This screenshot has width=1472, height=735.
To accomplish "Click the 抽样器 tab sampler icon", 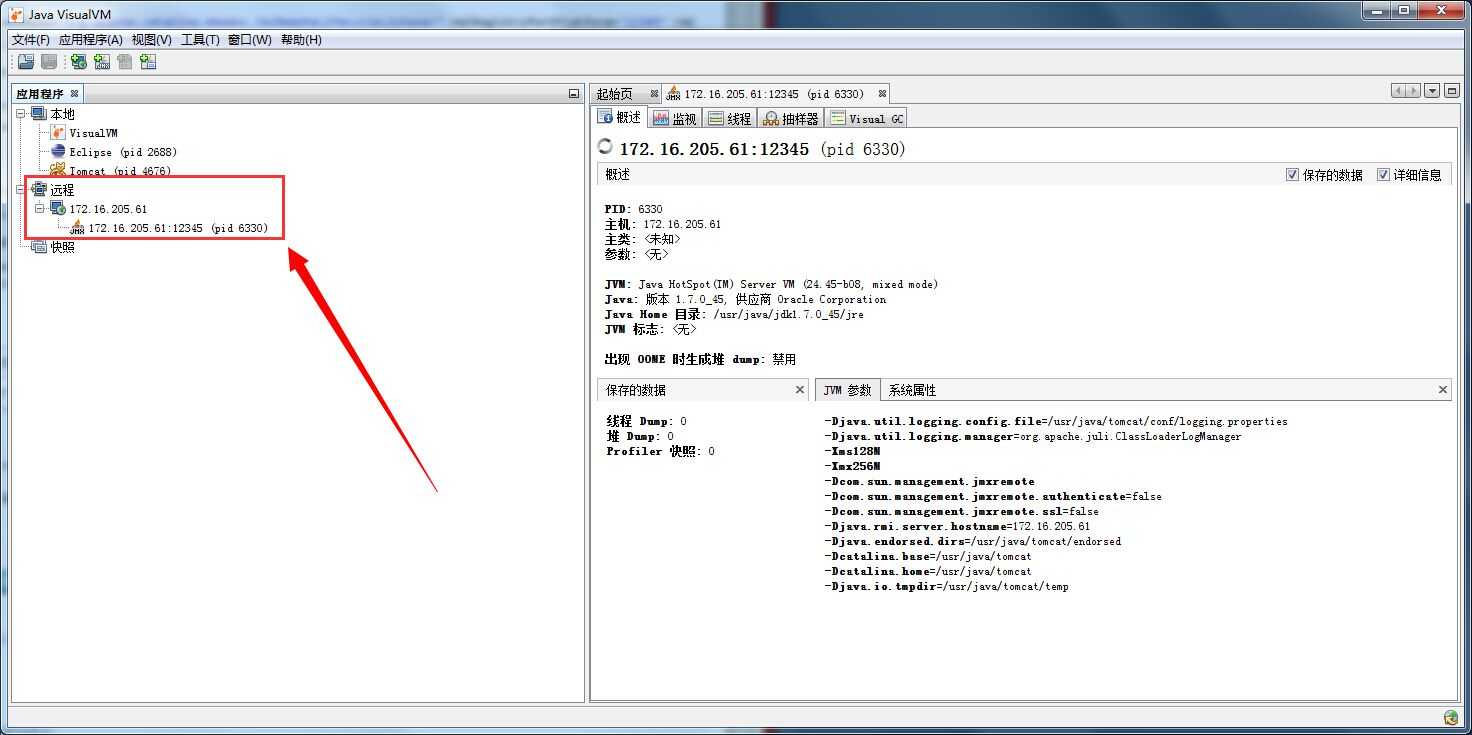I will (770, 118).
